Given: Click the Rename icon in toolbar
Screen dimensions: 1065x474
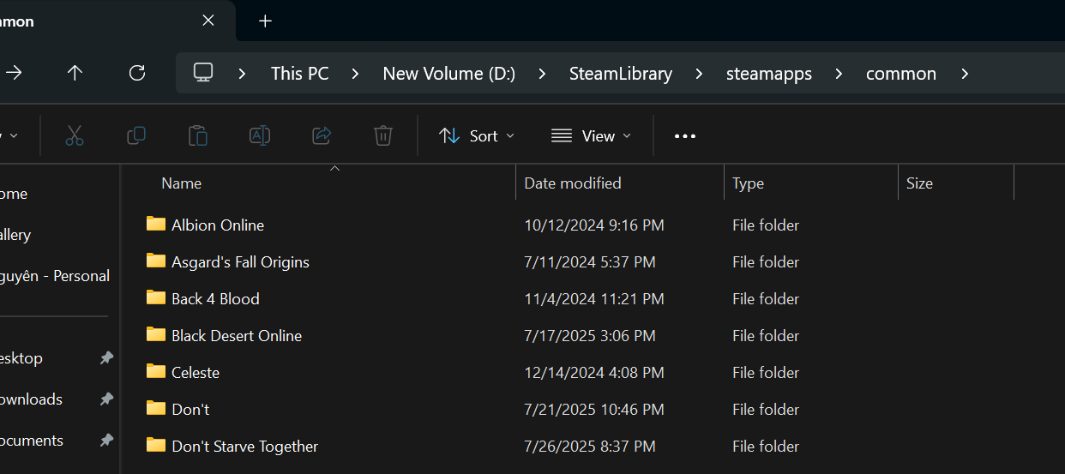Looking at the screenshot, I should [259, 136].
